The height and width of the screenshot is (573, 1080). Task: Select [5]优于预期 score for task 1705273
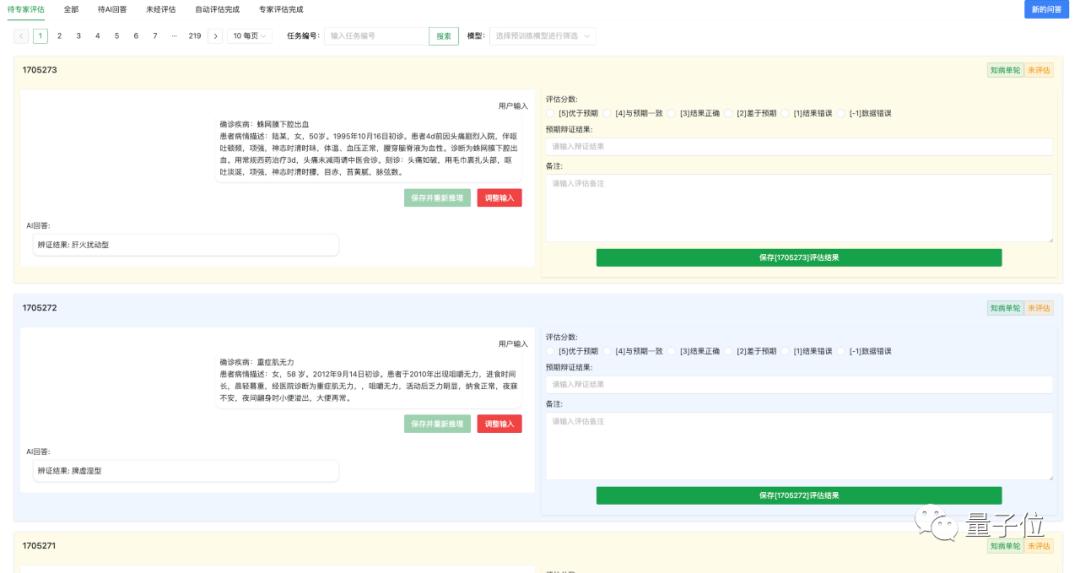[552, 113]
